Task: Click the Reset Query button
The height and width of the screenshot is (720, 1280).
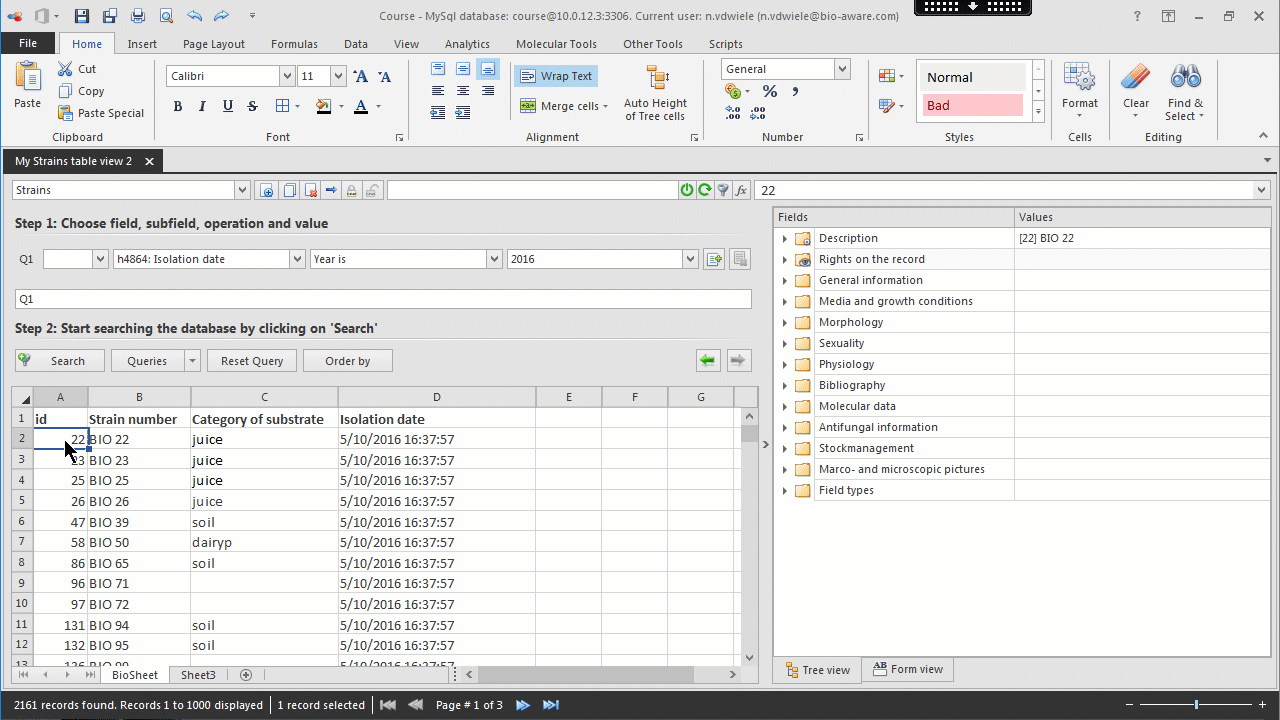Action: click(252, 361)
